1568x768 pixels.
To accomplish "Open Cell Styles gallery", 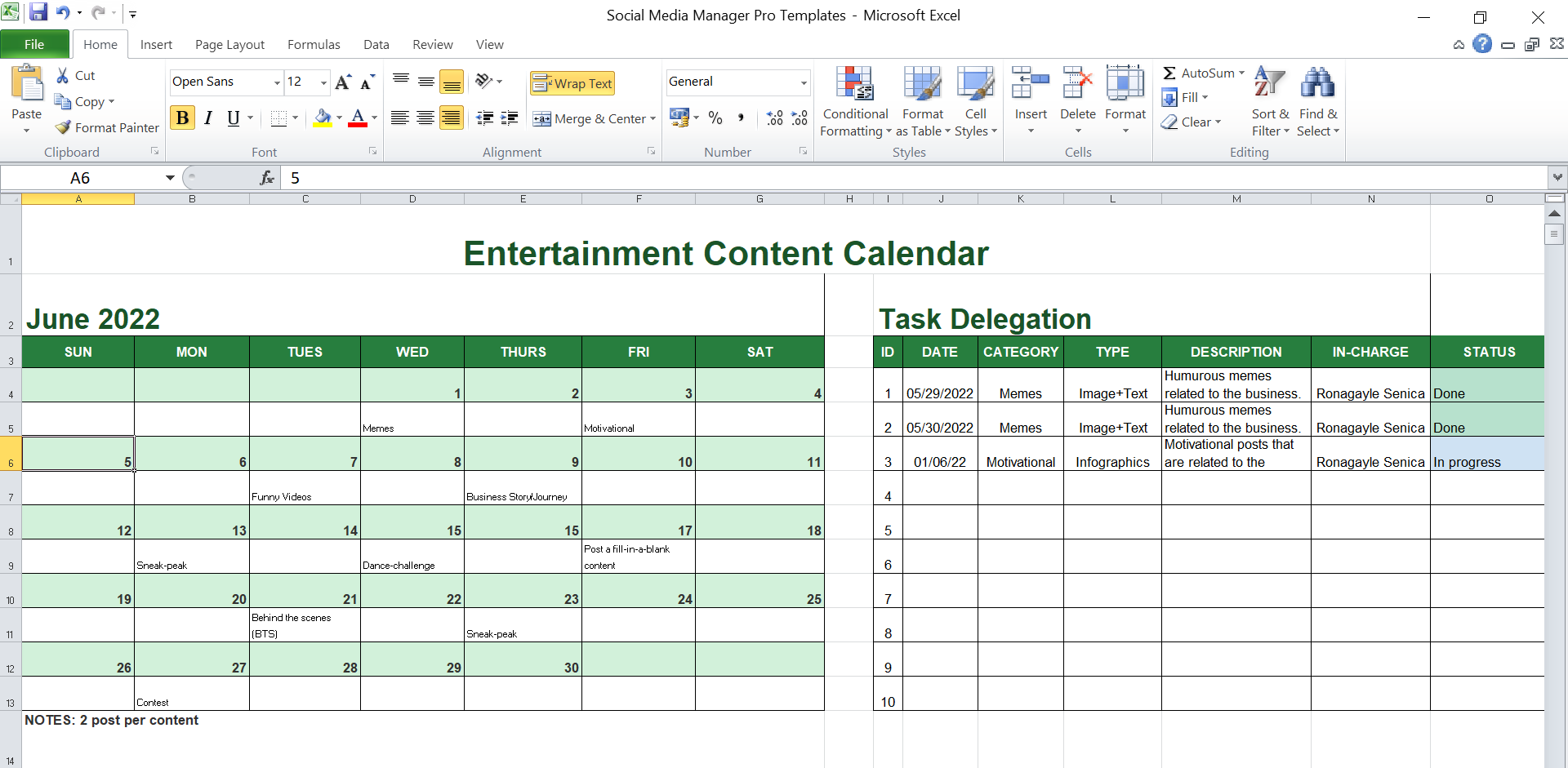I will coord(976,101).
